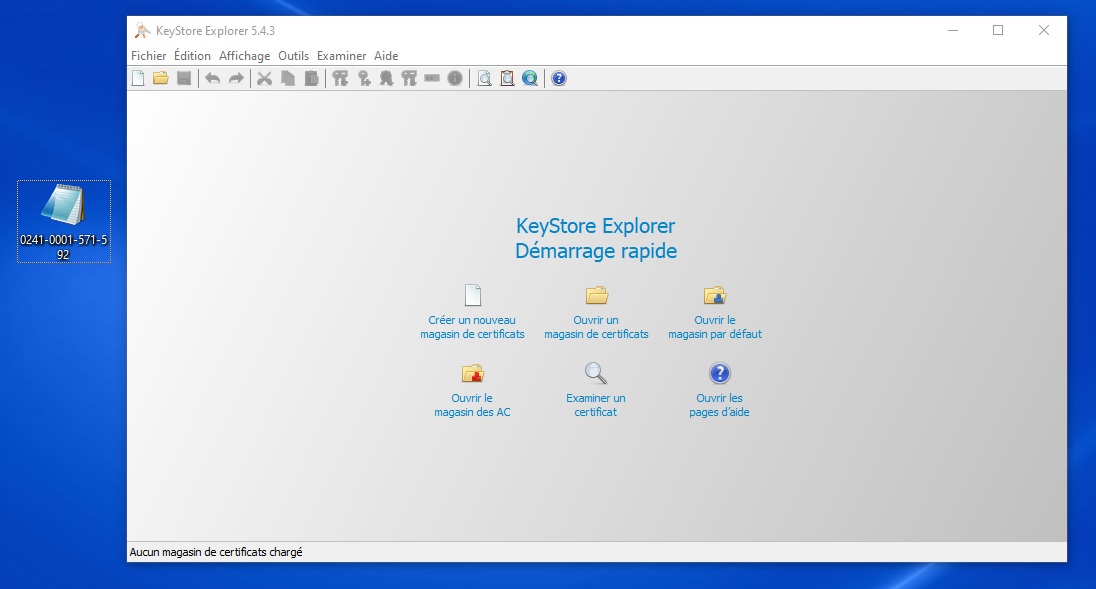
Task: Open the Aide menu
Action: pyautogui.click(x=387, y=56)
